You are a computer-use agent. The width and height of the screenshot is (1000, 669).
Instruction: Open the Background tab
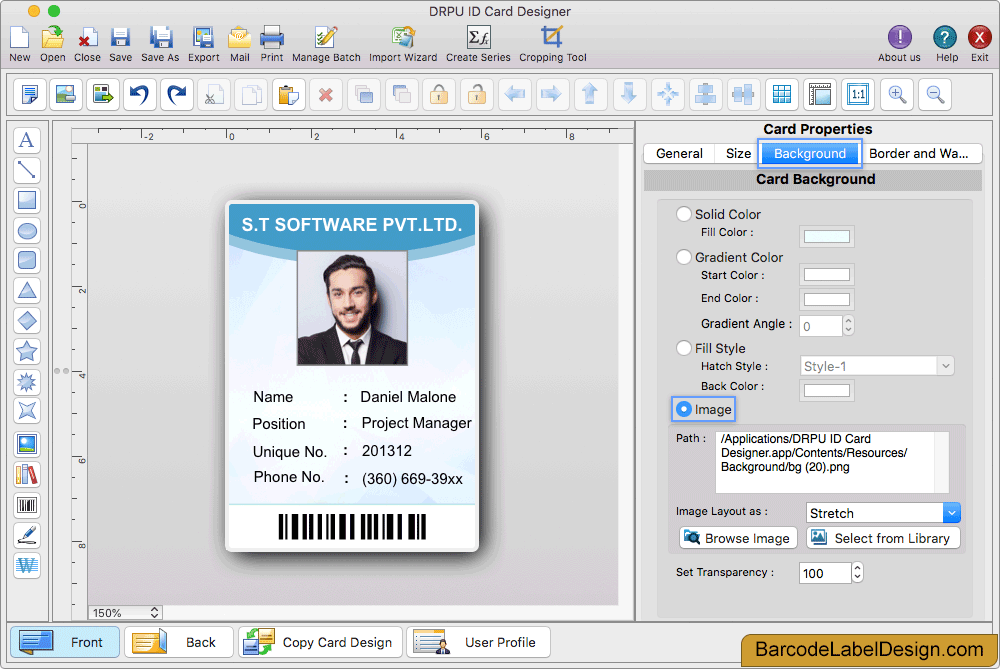coord(810,154)
